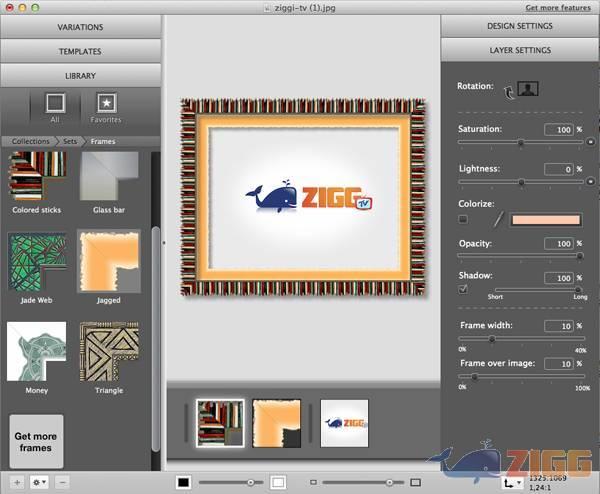Uncheck the Shadow checkbox
The width and height of the screenshot is (600, 494).
[463, 289]
